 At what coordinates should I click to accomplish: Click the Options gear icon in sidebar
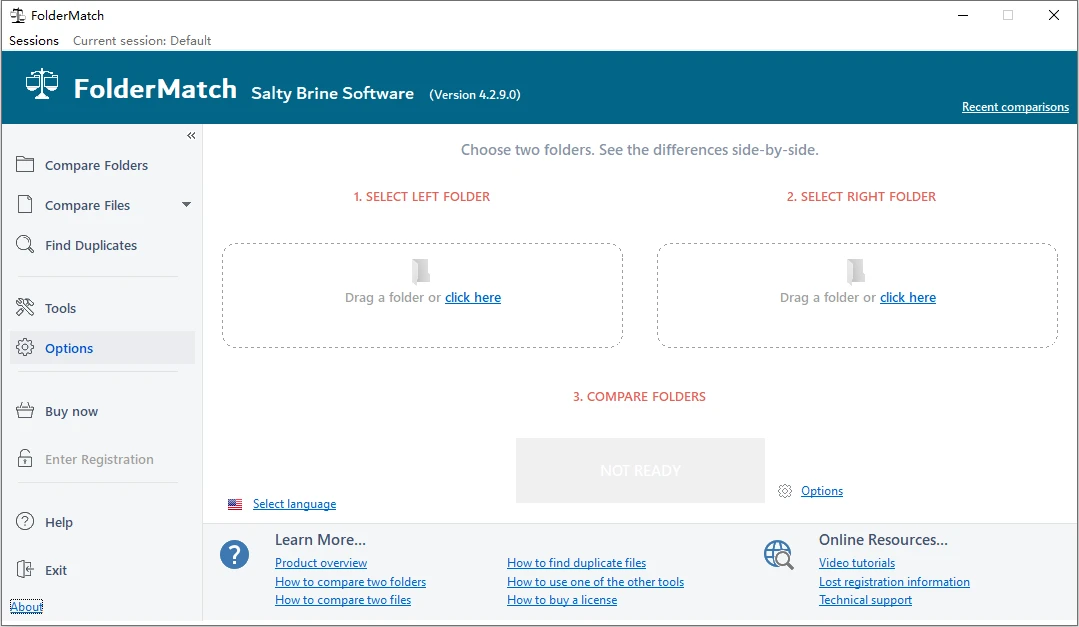[x=25, y=348]
